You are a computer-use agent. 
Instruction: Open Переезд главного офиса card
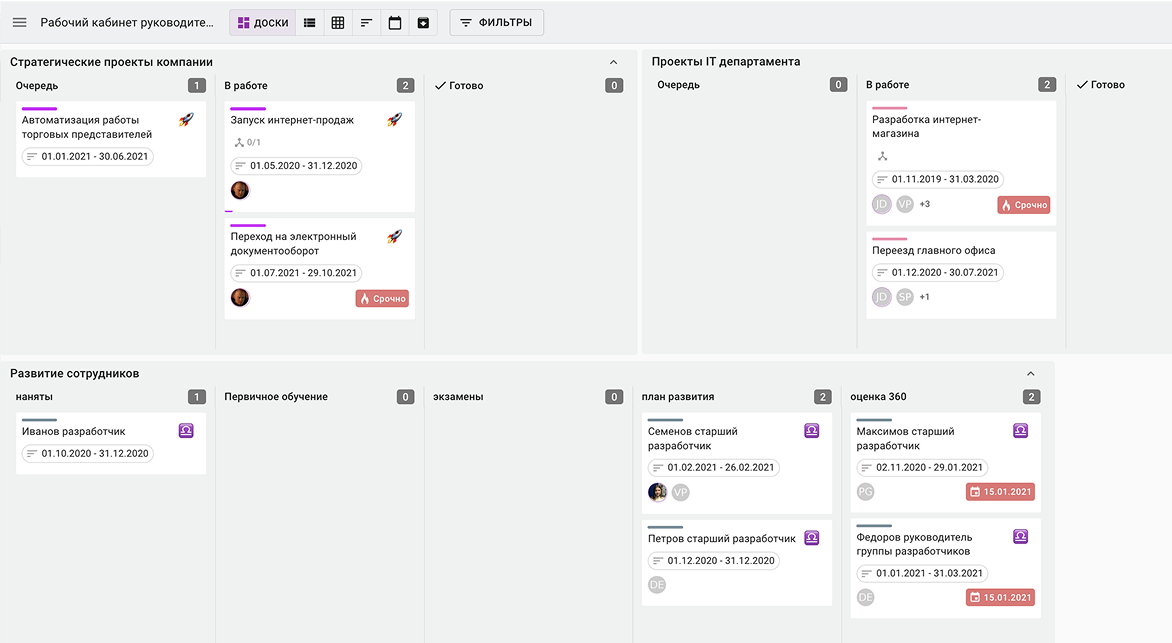point(960,274)
